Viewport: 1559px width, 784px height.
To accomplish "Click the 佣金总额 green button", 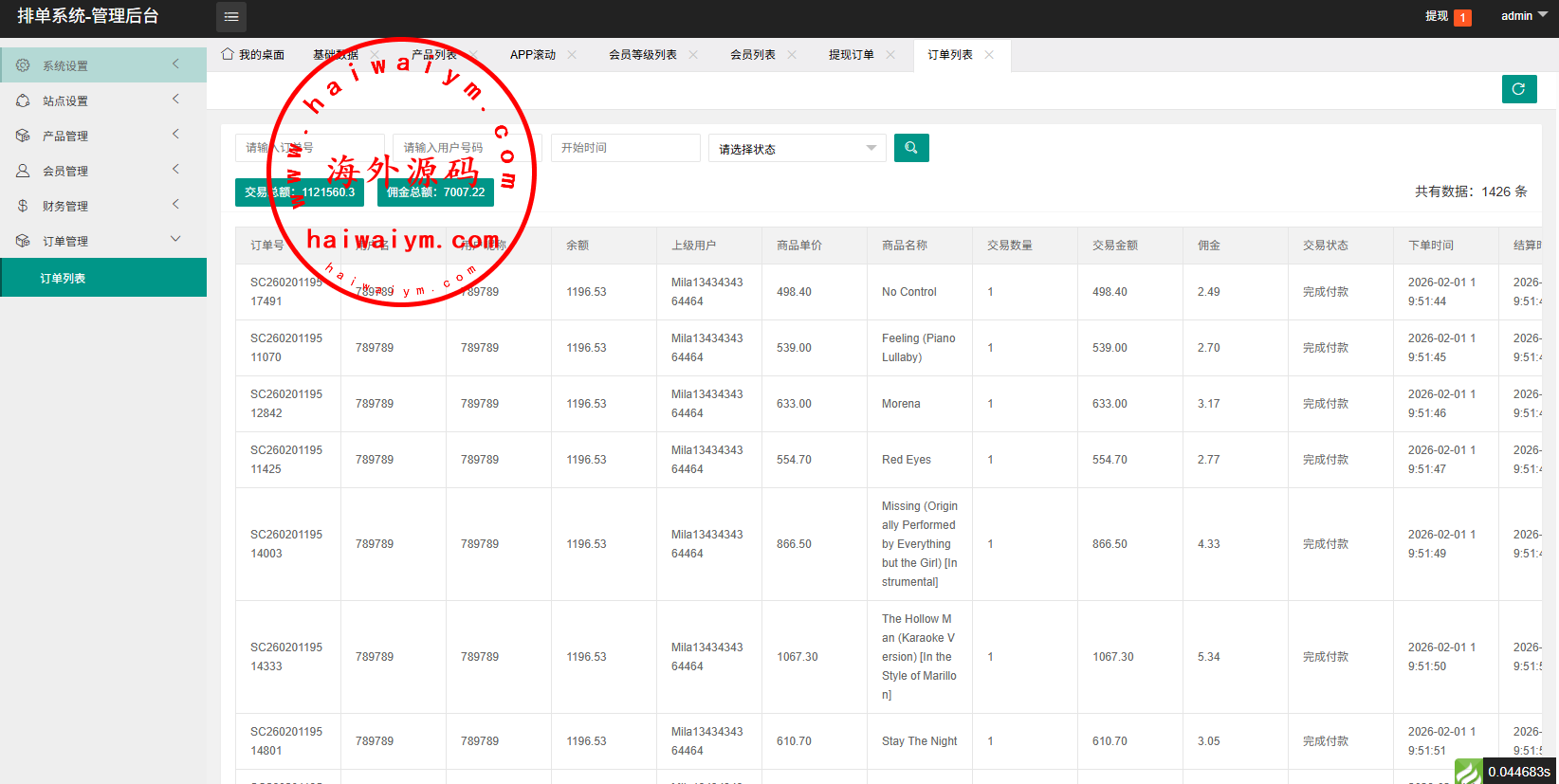I will (435, 192).
